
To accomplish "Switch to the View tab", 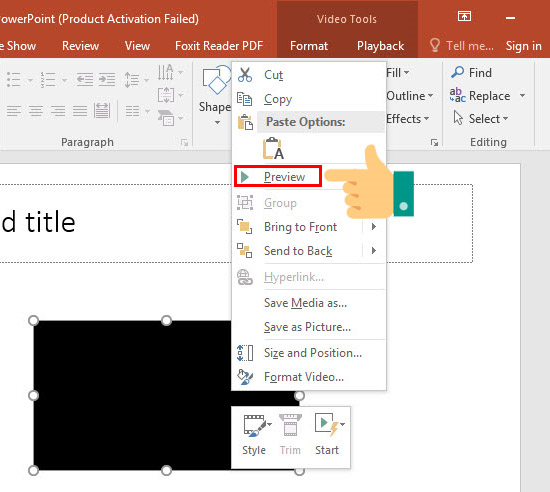I will click(x=137, y=46).
